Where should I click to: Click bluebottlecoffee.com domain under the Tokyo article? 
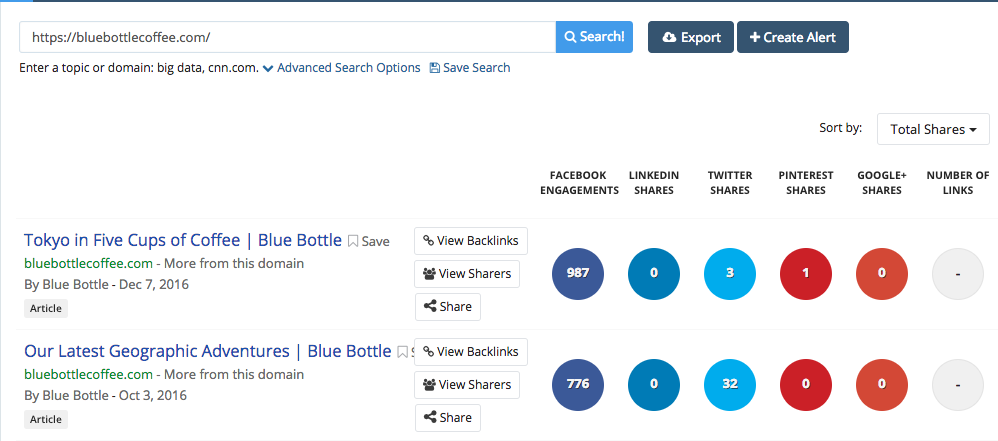(x=88, y=263)
